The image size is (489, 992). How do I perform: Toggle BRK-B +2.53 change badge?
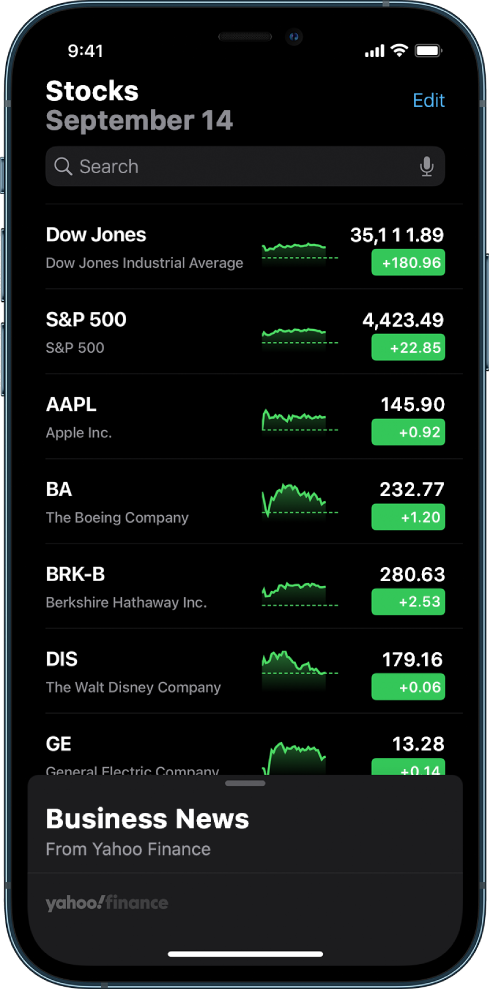pos(408,602)
